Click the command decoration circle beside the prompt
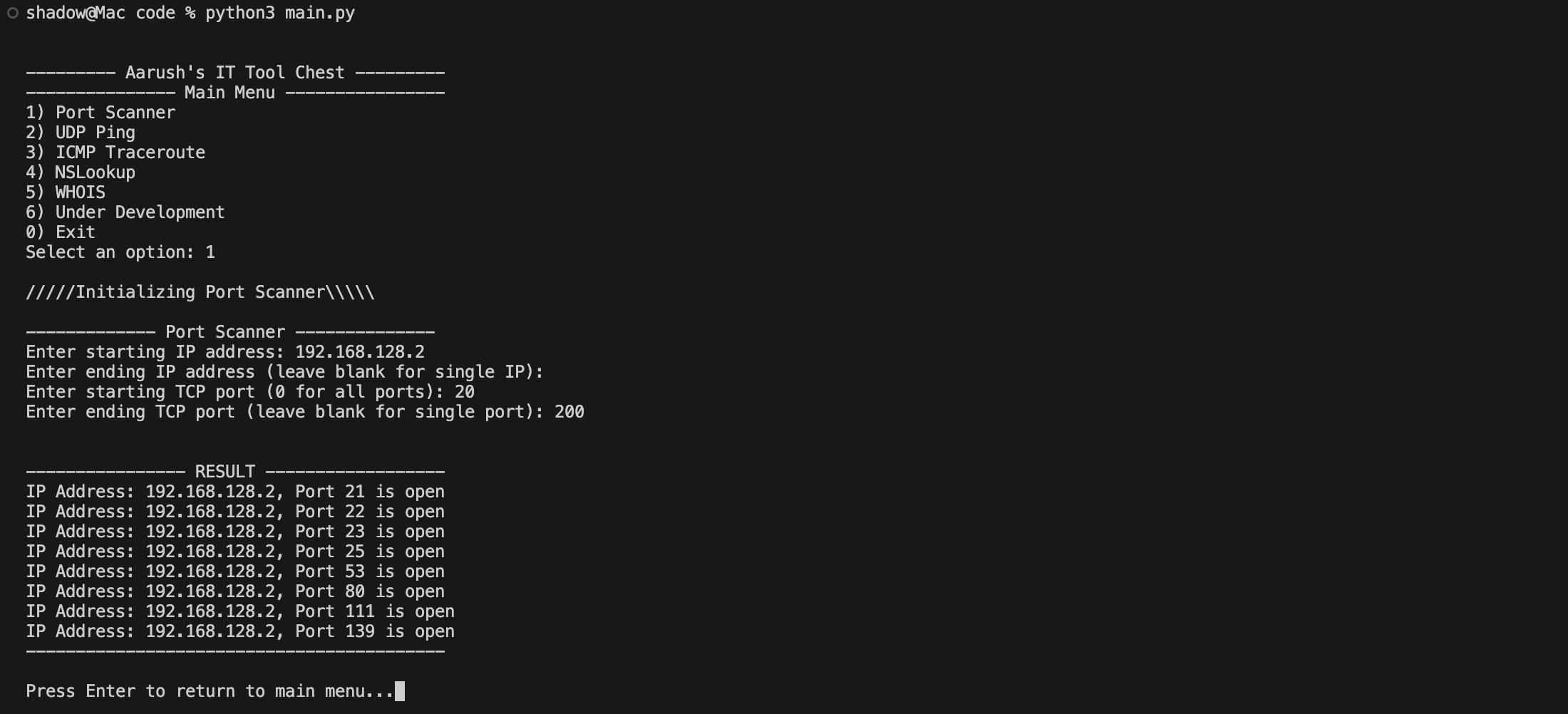 coord(13,13)
